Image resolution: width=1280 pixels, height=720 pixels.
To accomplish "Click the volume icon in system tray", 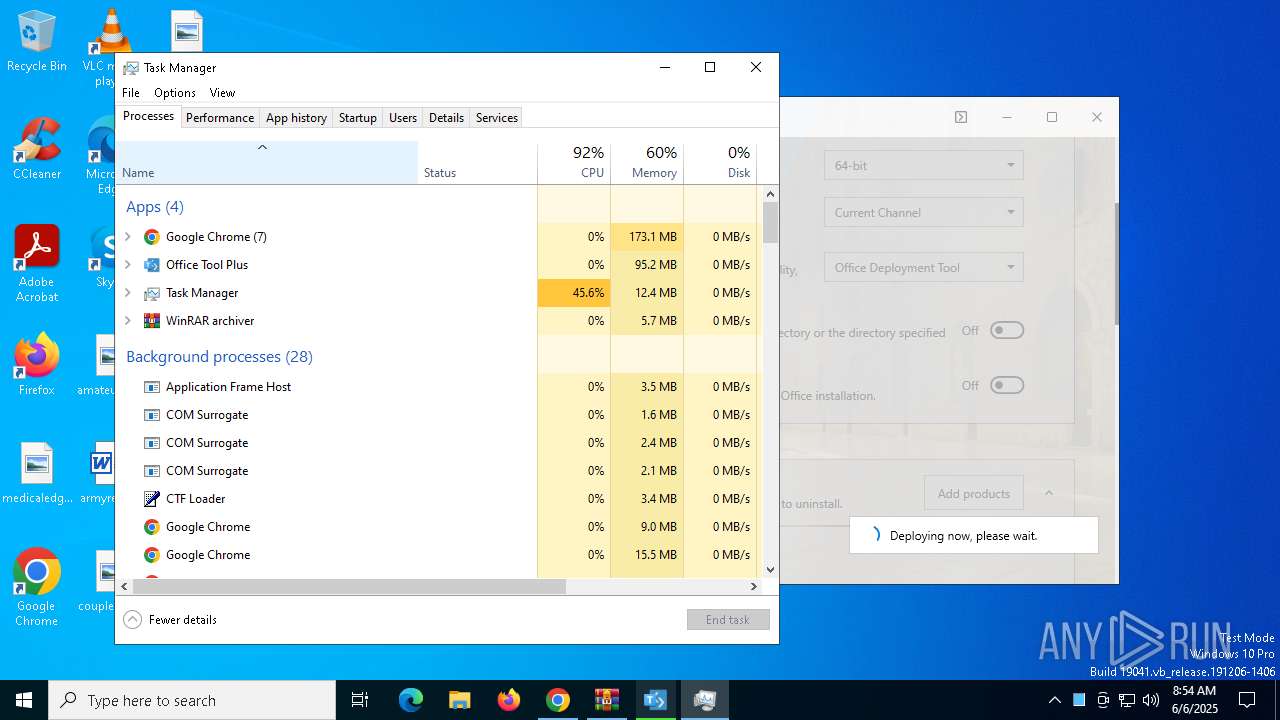I will pyautogui.click(x=1151, y=700).
